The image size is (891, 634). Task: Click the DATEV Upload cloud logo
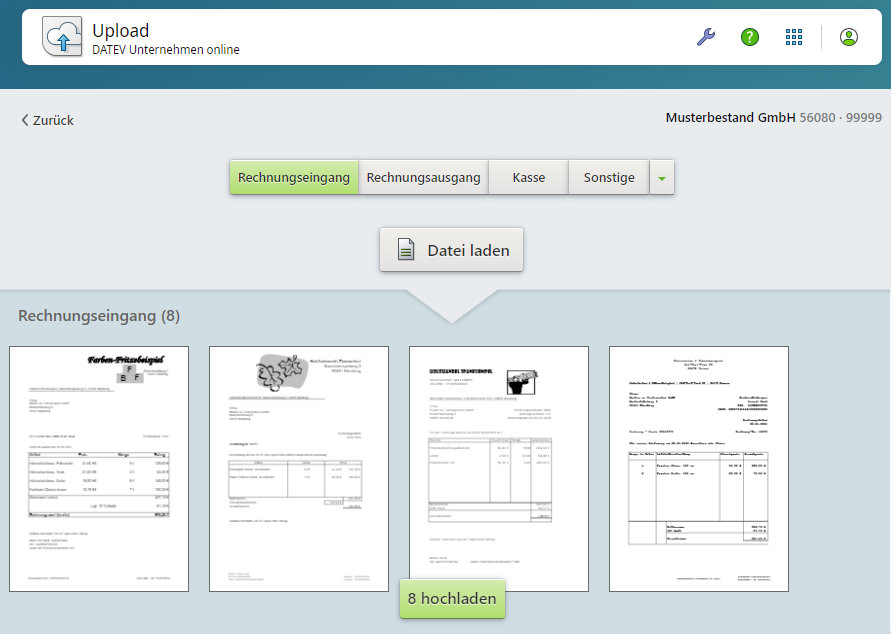point(61,36)
